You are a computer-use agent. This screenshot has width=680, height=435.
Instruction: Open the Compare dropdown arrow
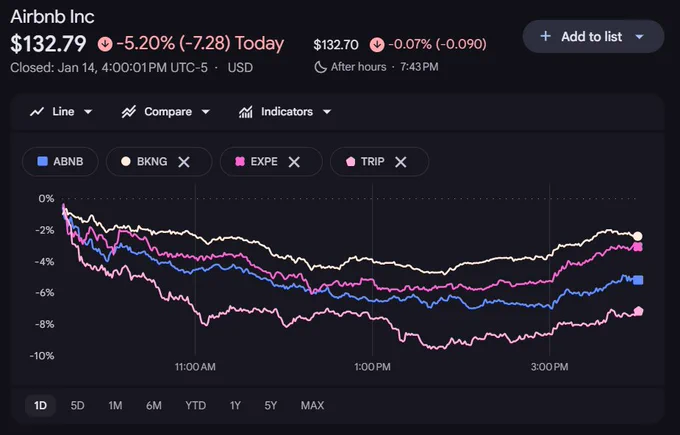tap(206, 112)
